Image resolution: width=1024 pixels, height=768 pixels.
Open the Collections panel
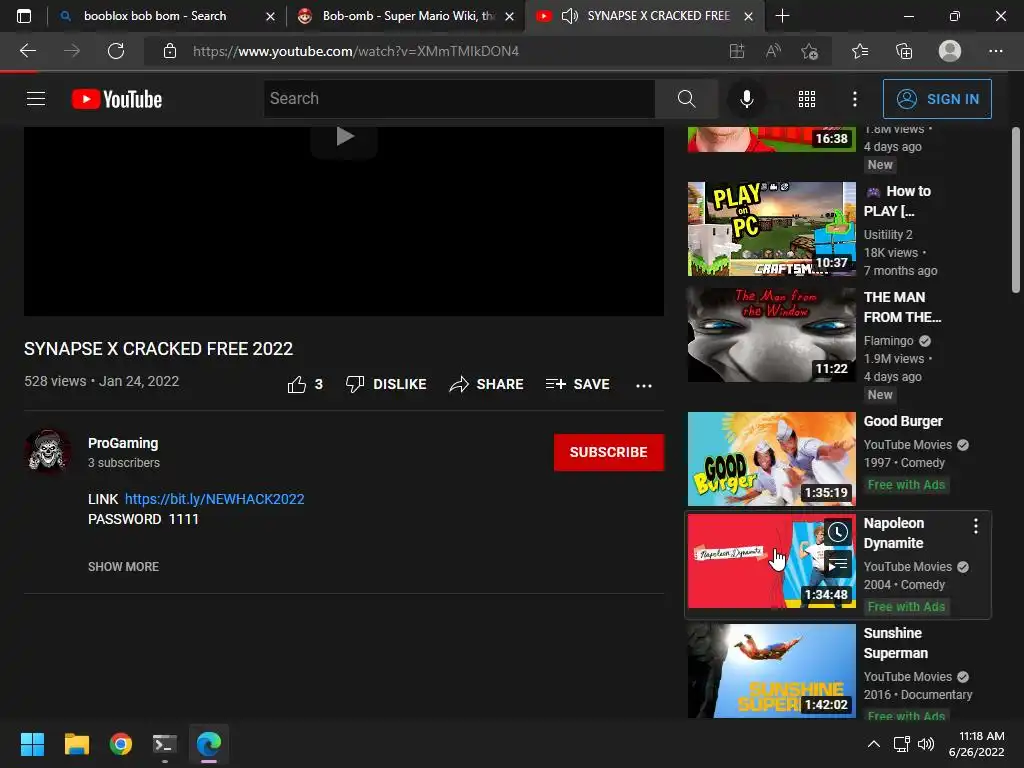904,51
